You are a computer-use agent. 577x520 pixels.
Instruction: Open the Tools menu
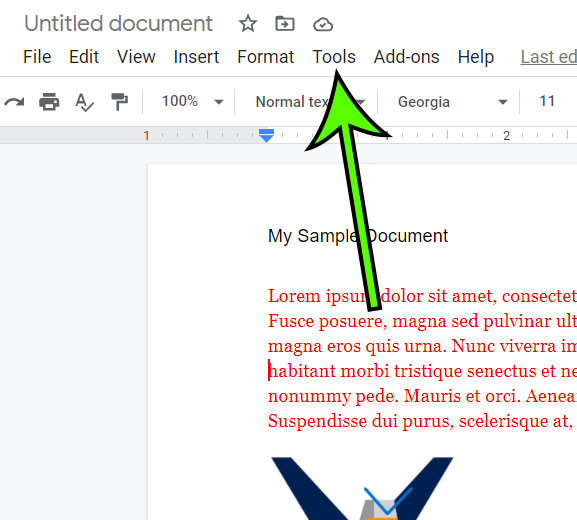click(334, 57)
